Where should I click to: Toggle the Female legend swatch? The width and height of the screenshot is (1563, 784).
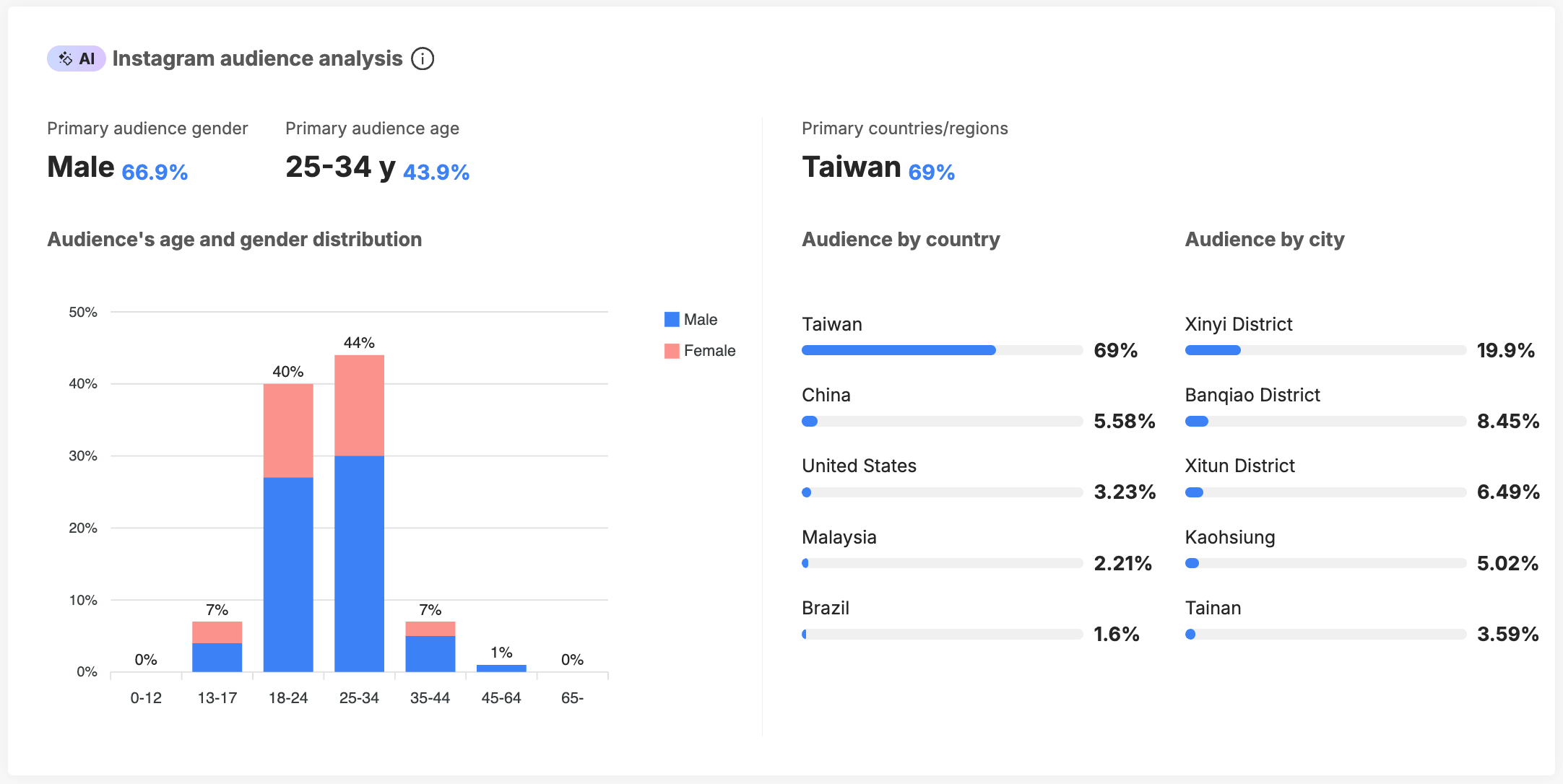672,351
